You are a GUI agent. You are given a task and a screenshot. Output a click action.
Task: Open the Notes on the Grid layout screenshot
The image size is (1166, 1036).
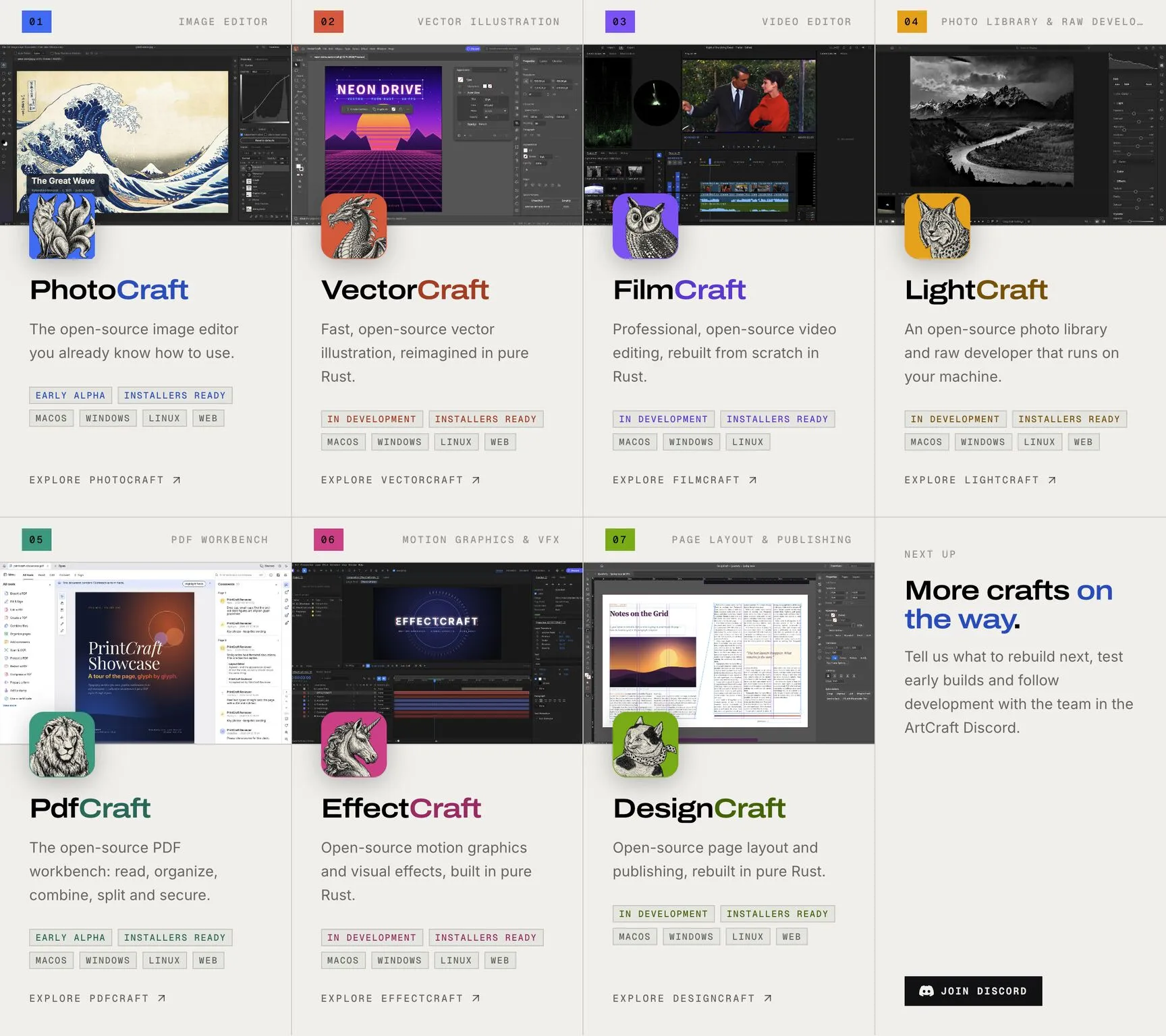729,653
